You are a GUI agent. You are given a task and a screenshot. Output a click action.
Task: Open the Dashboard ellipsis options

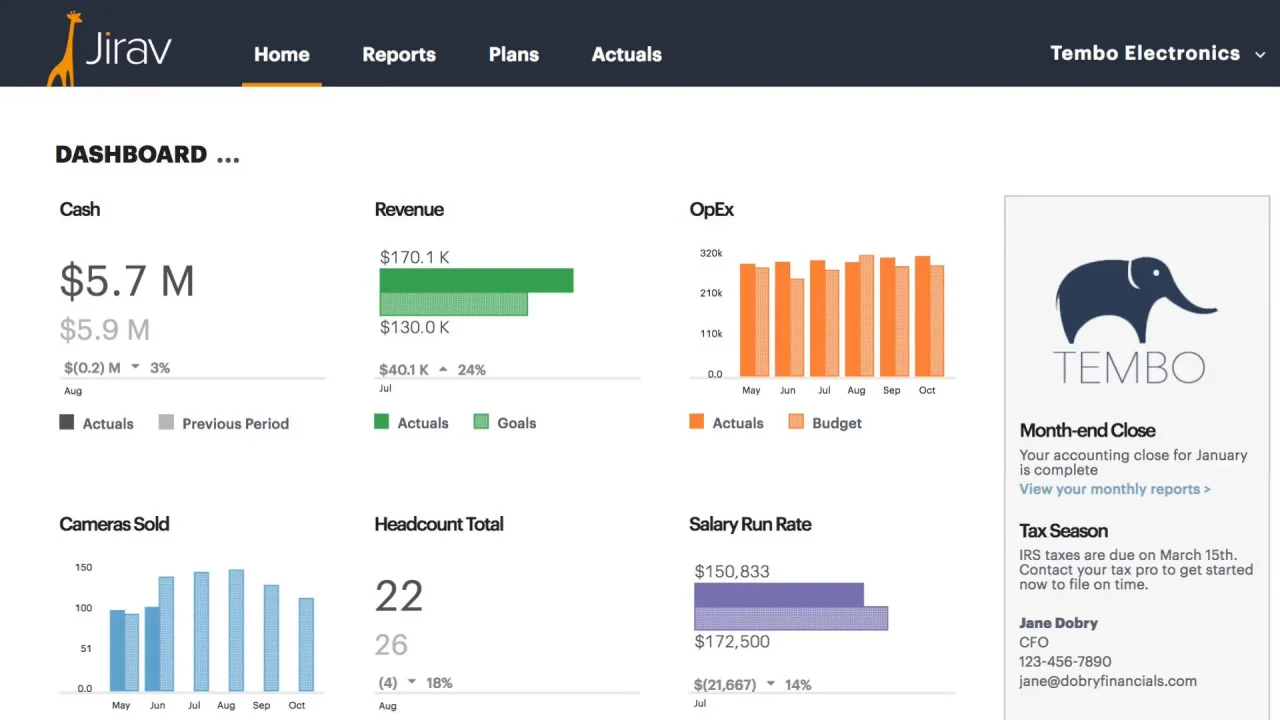pyautogui.click(x=228, y=159)
